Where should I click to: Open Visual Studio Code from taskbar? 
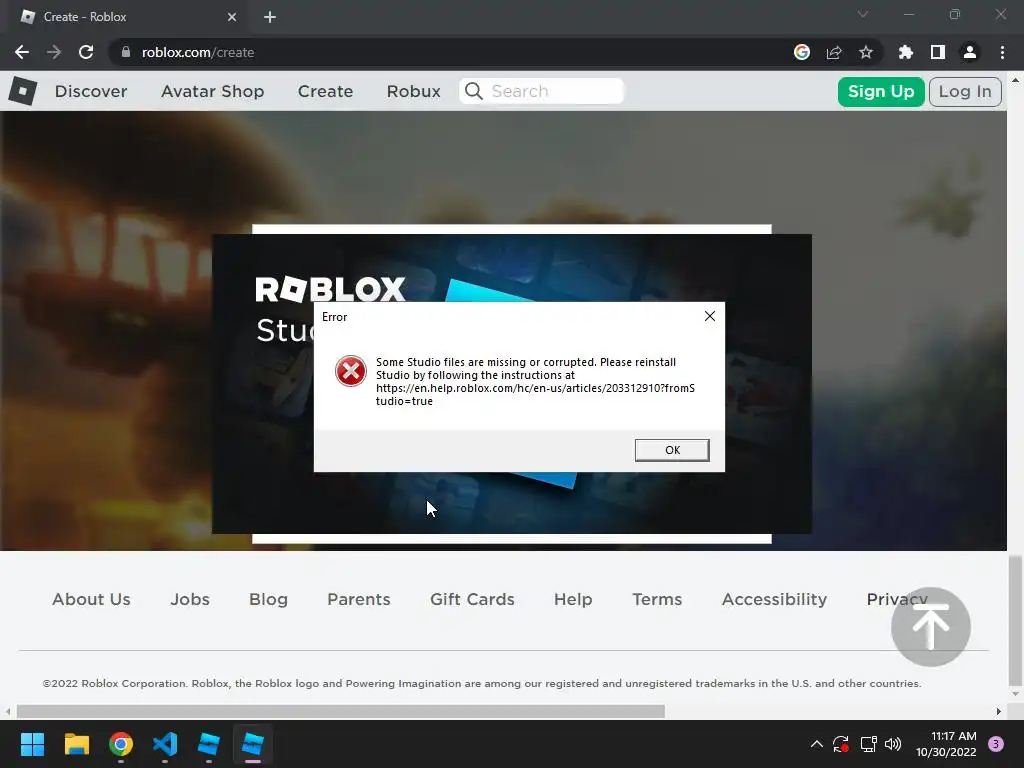click(165, 744)
